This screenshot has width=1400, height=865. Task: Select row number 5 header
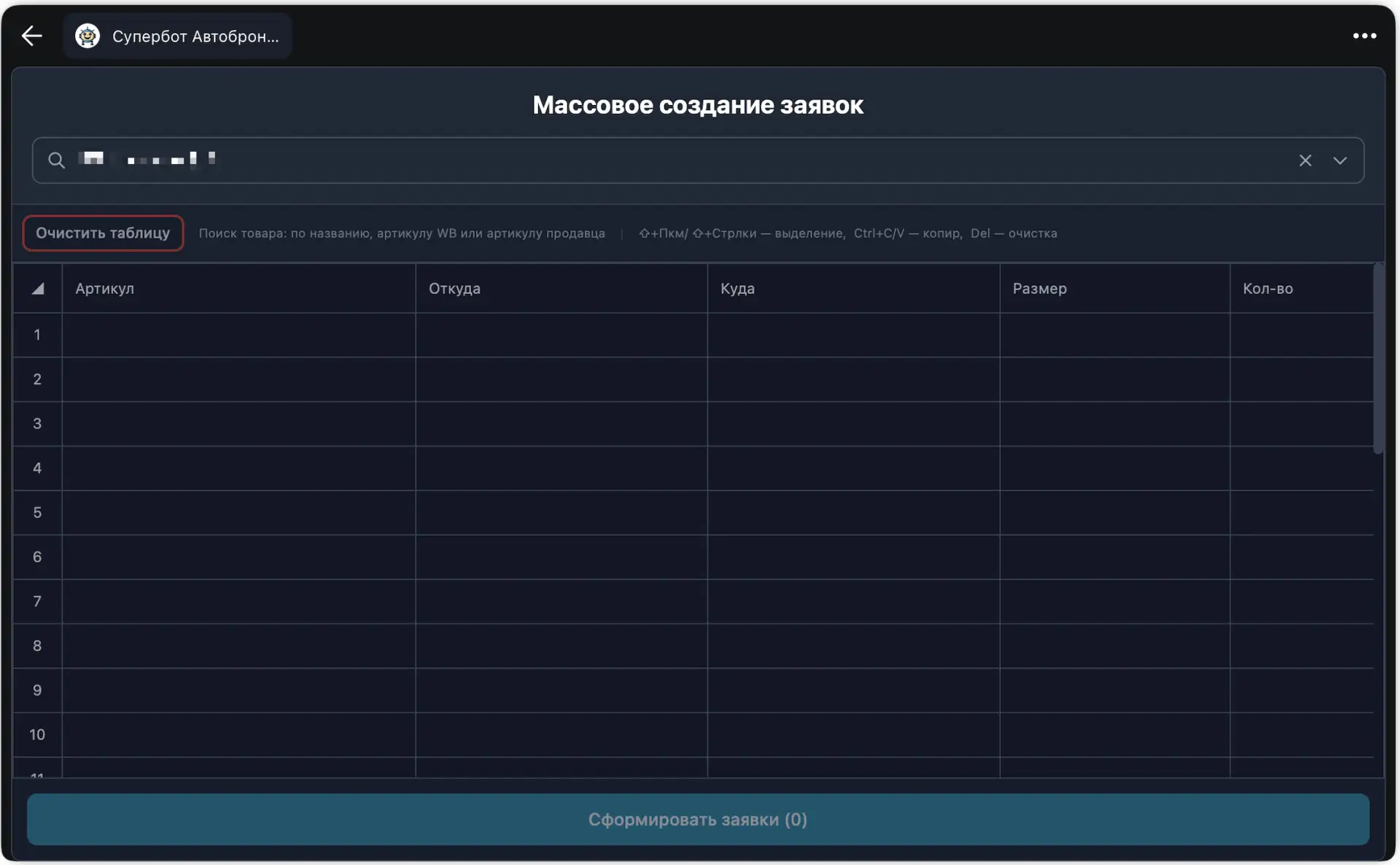tap(37, 513)
